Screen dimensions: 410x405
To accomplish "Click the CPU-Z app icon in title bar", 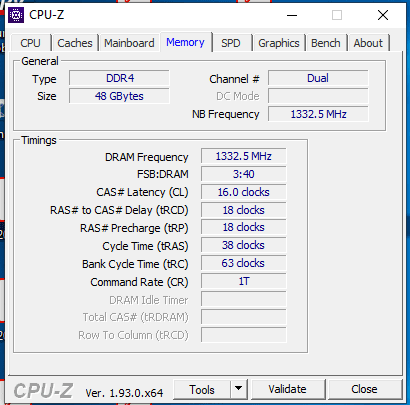I will pos(16,15).
